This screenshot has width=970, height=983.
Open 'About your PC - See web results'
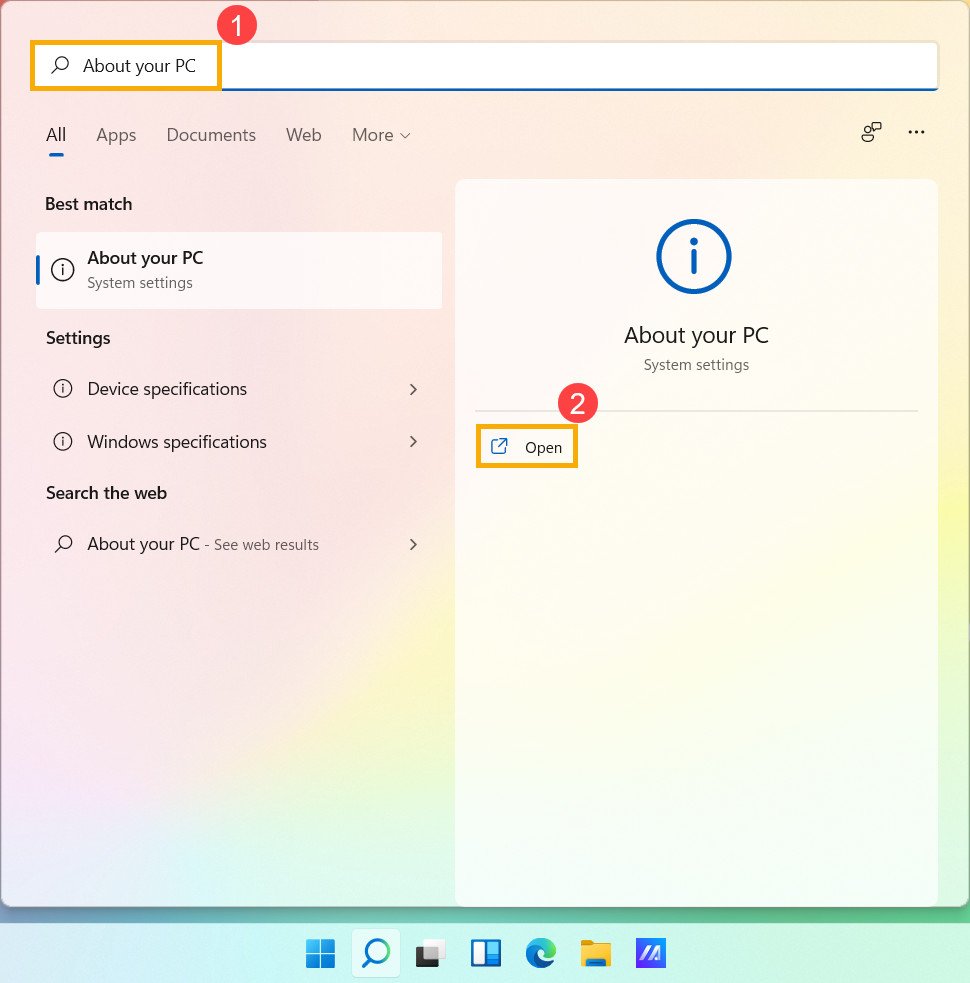click(239, 544)
